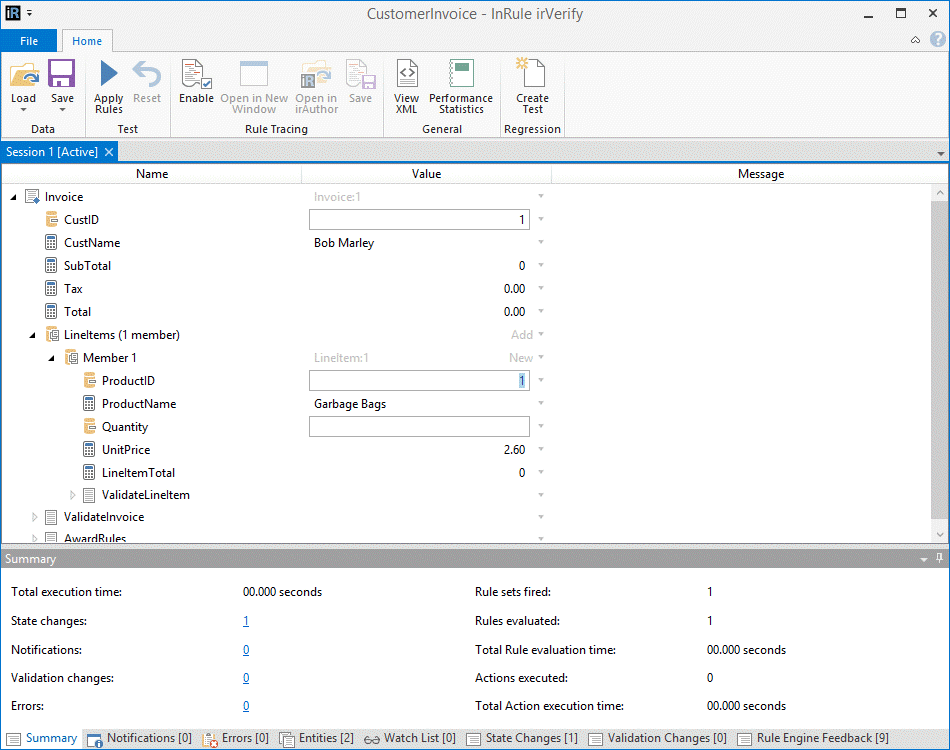Collapse the Invoice tree node

14,197
